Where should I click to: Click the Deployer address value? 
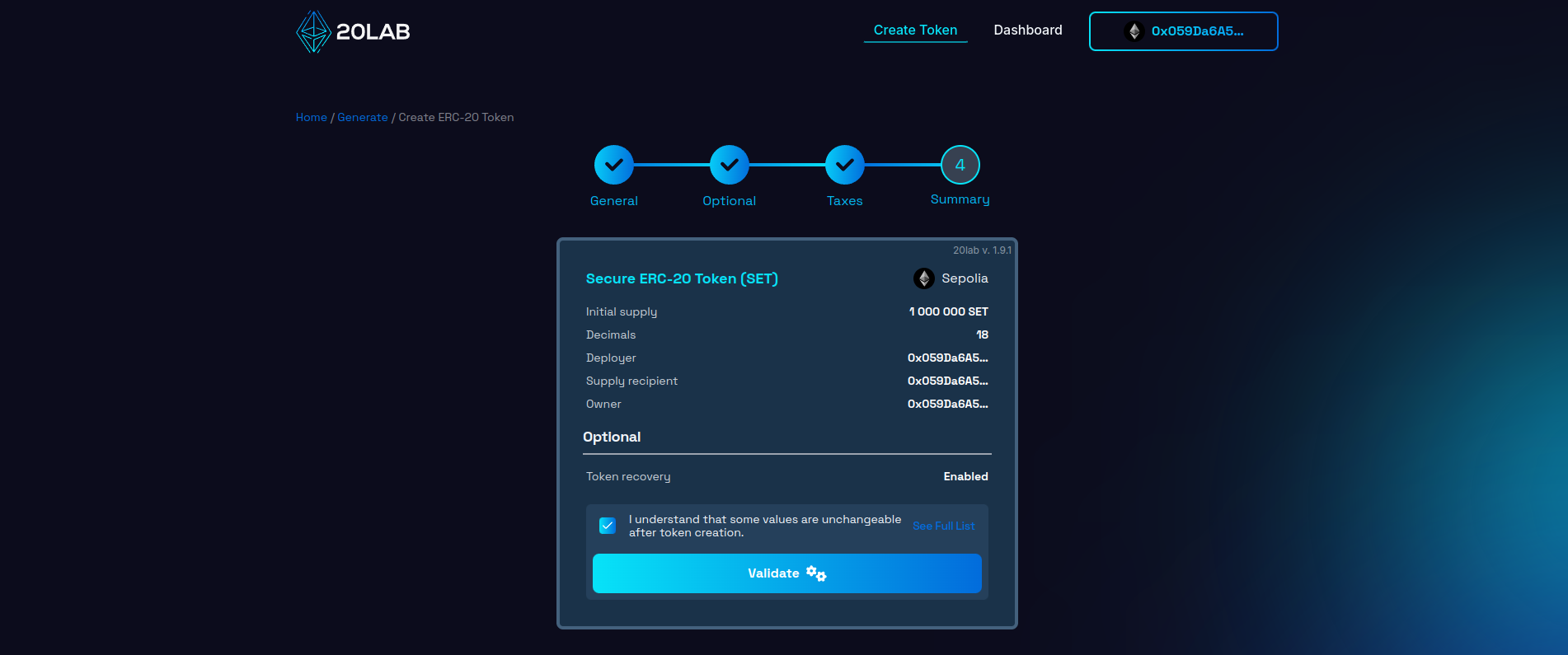(947, 358)
